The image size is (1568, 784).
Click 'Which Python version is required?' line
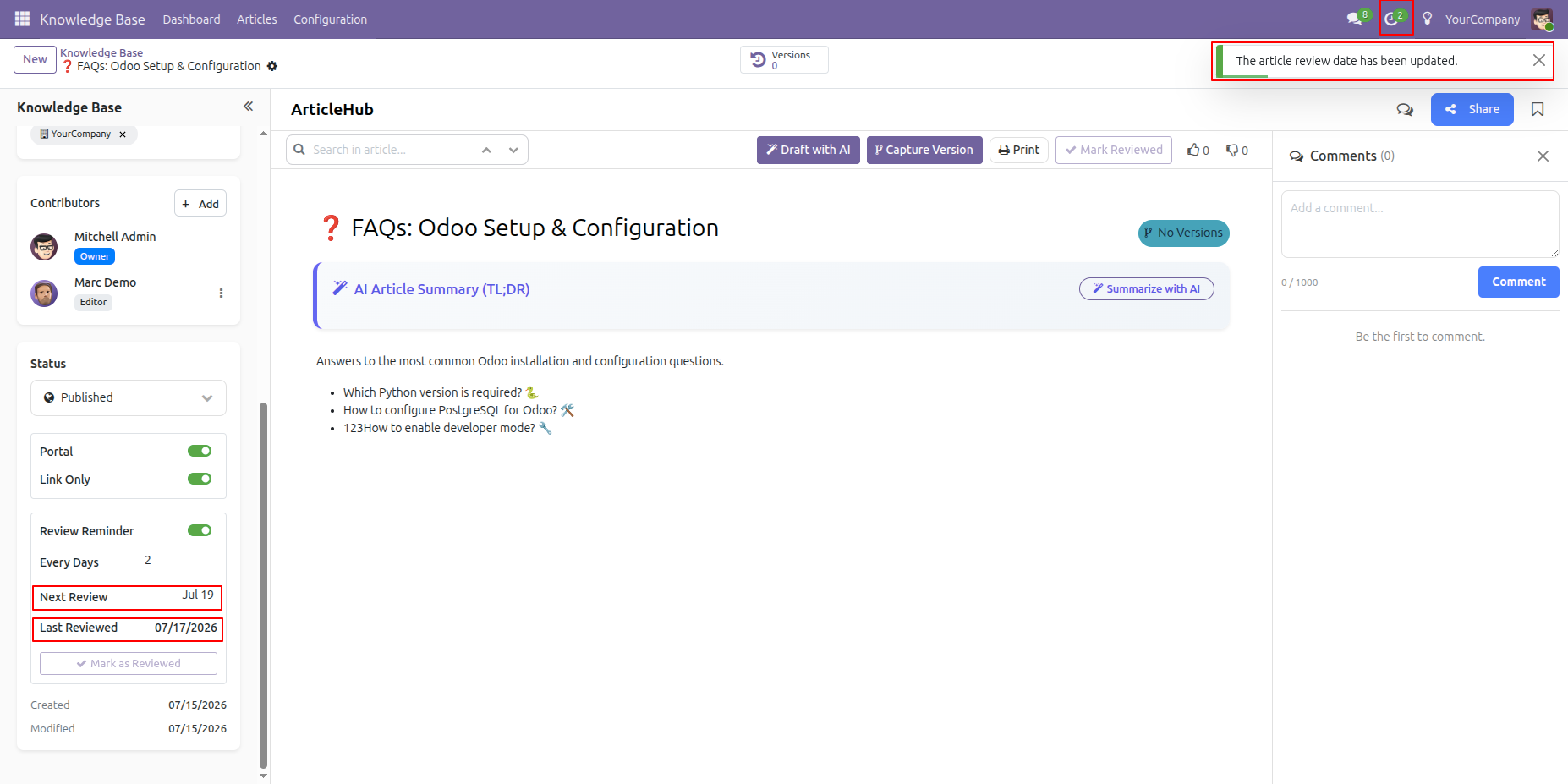(440, 392)
